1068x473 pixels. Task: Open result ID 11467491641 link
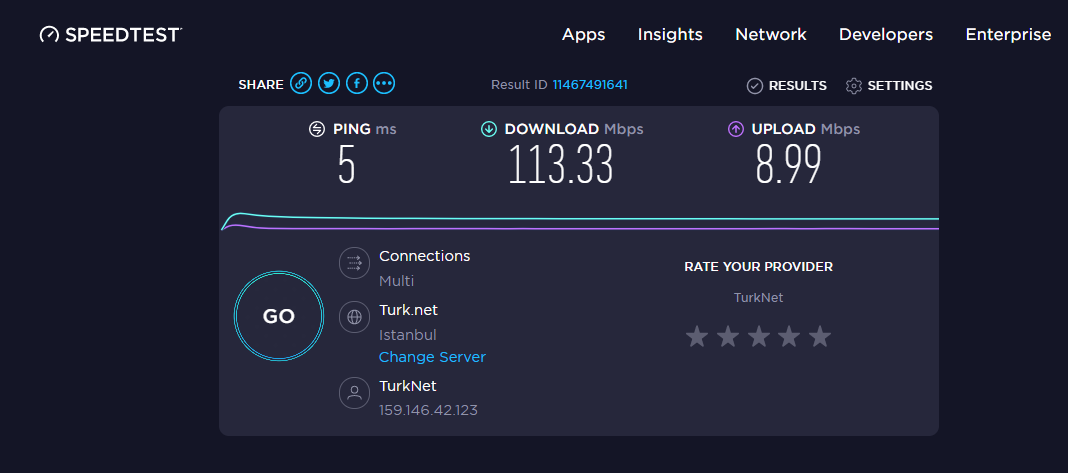tap(590, 85)
